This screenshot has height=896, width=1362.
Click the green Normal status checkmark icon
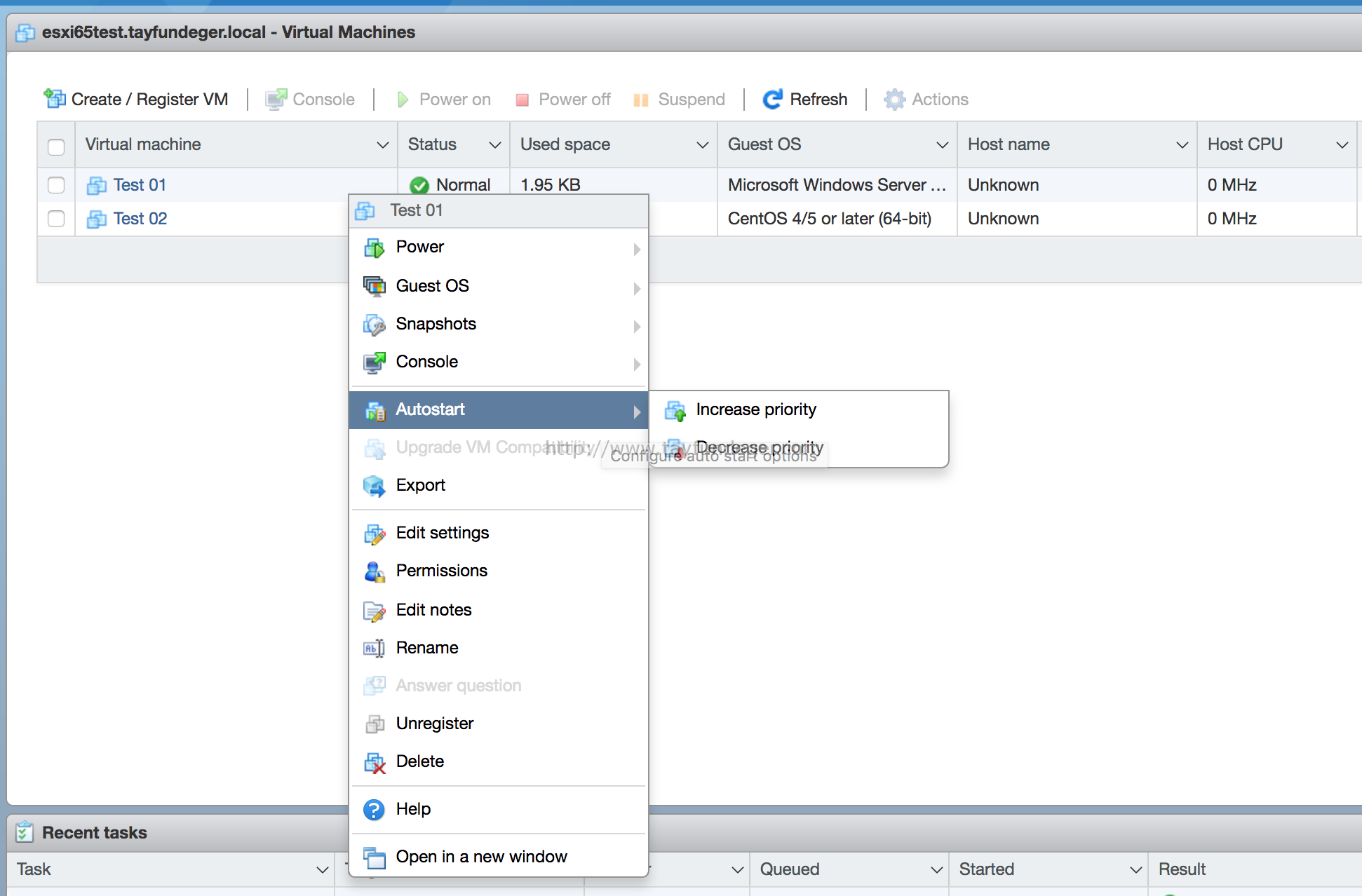pyautogui.click(x=419, y=186)
